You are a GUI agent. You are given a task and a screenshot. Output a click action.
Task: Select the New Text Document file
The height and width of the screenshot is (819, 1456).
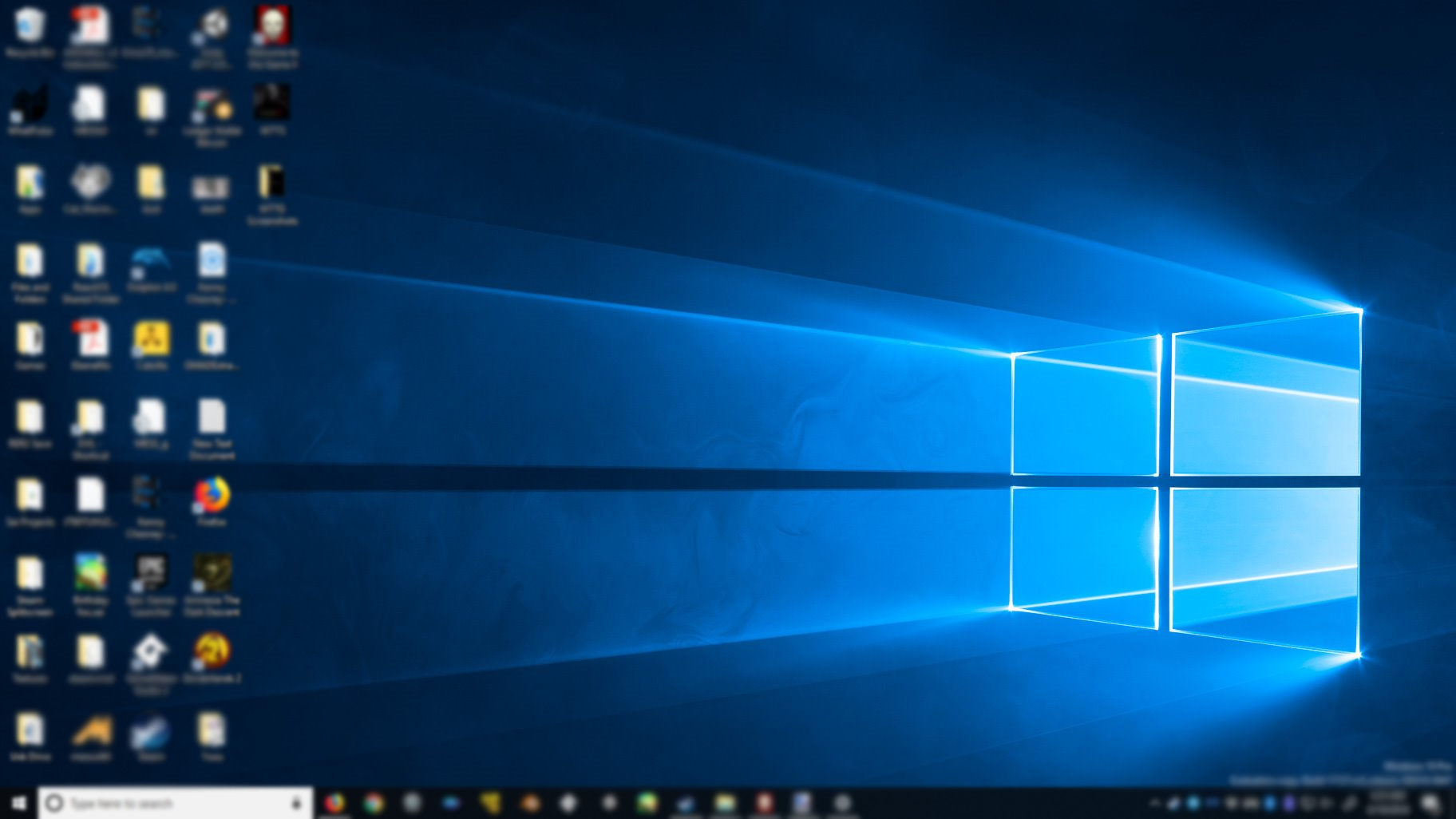[x=212, y=429]
